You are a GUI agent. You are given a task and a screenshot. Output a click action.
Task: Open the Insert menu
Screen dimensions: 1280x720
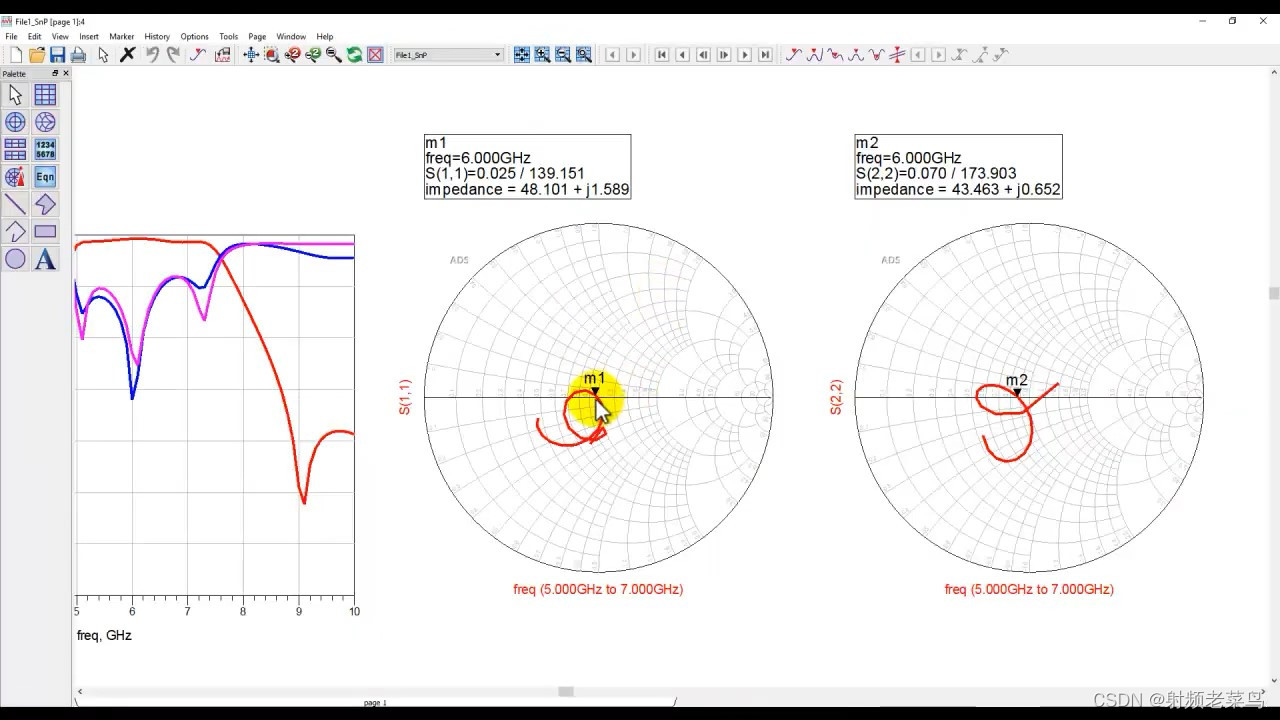(89, 37)
